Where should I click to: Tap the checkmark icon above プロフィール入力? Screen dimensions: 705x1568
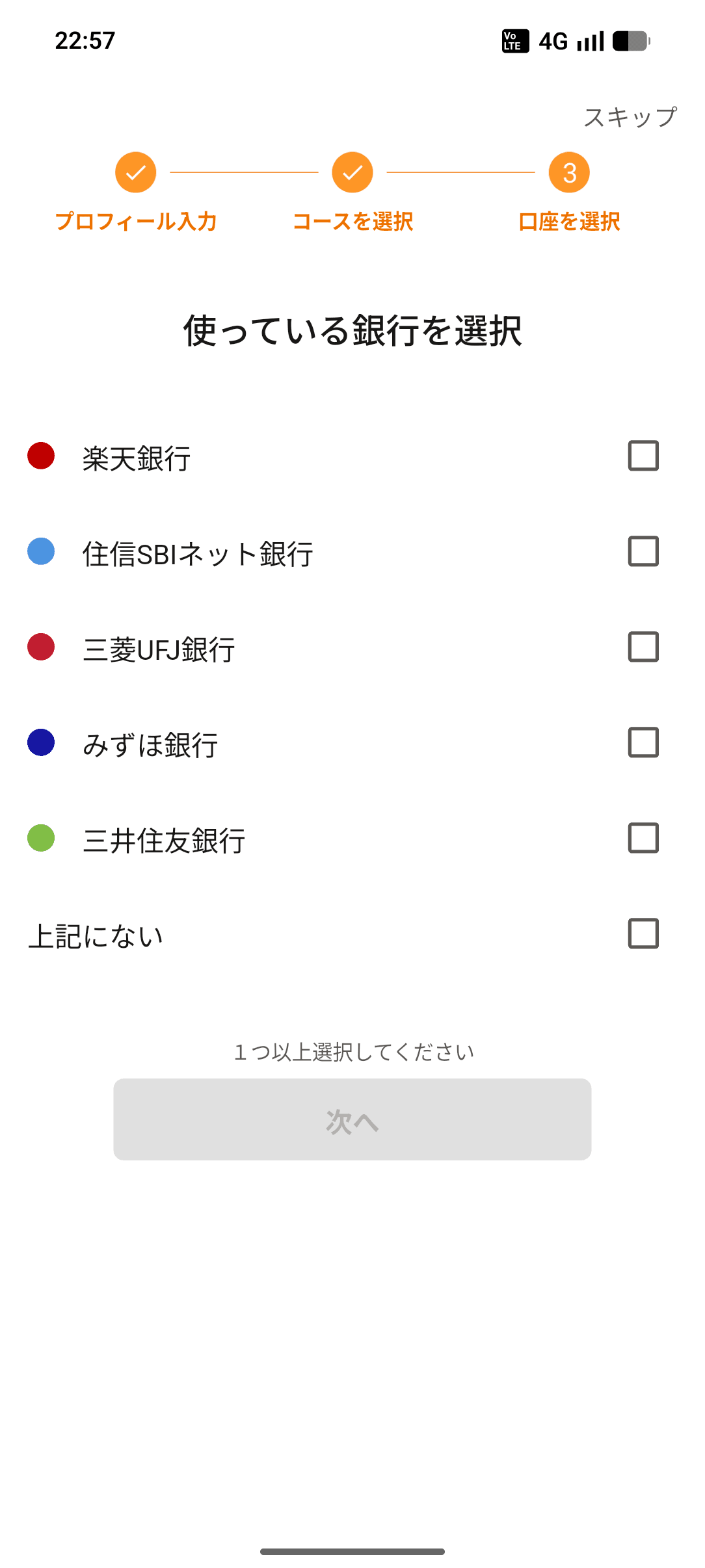click(x=136, y=172)
